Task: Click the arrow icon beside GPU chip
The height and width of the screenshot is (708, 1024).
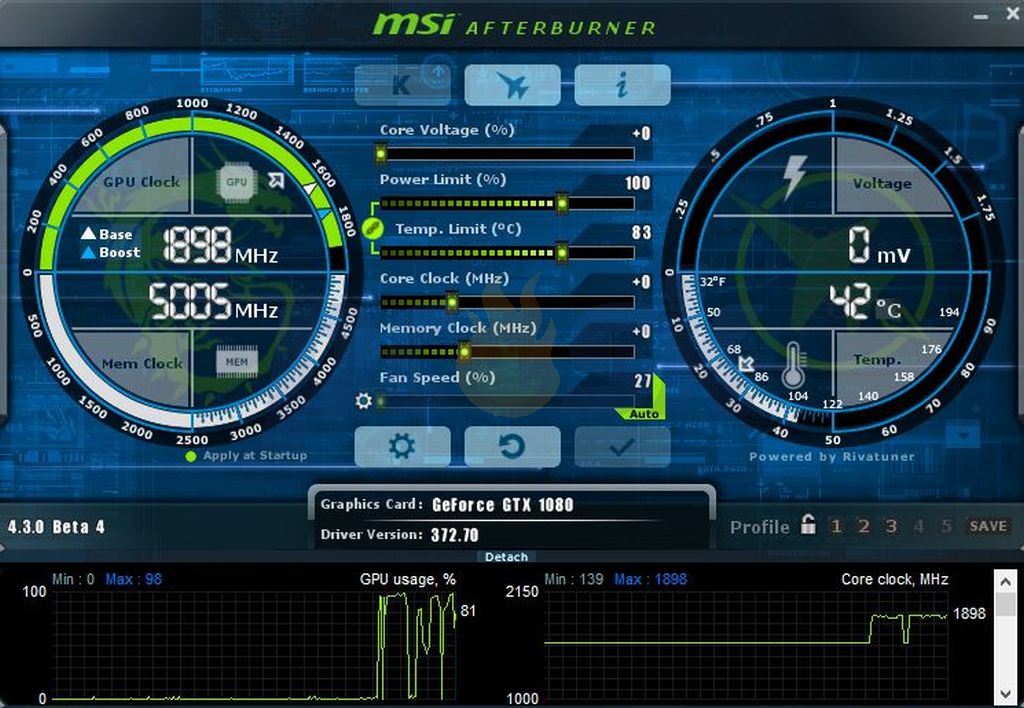Action: (x=276, y=180)
